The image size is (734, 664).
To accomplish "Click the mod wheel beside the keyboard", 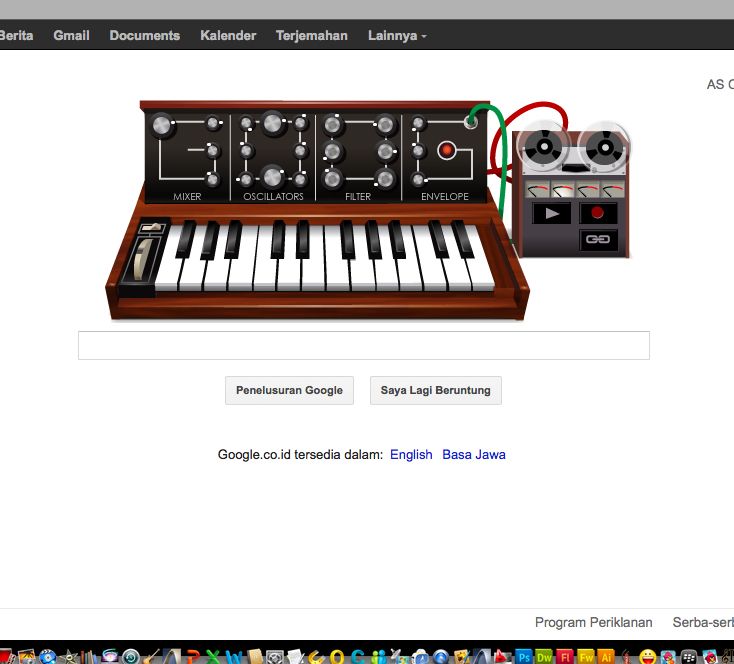I will 143,259.
